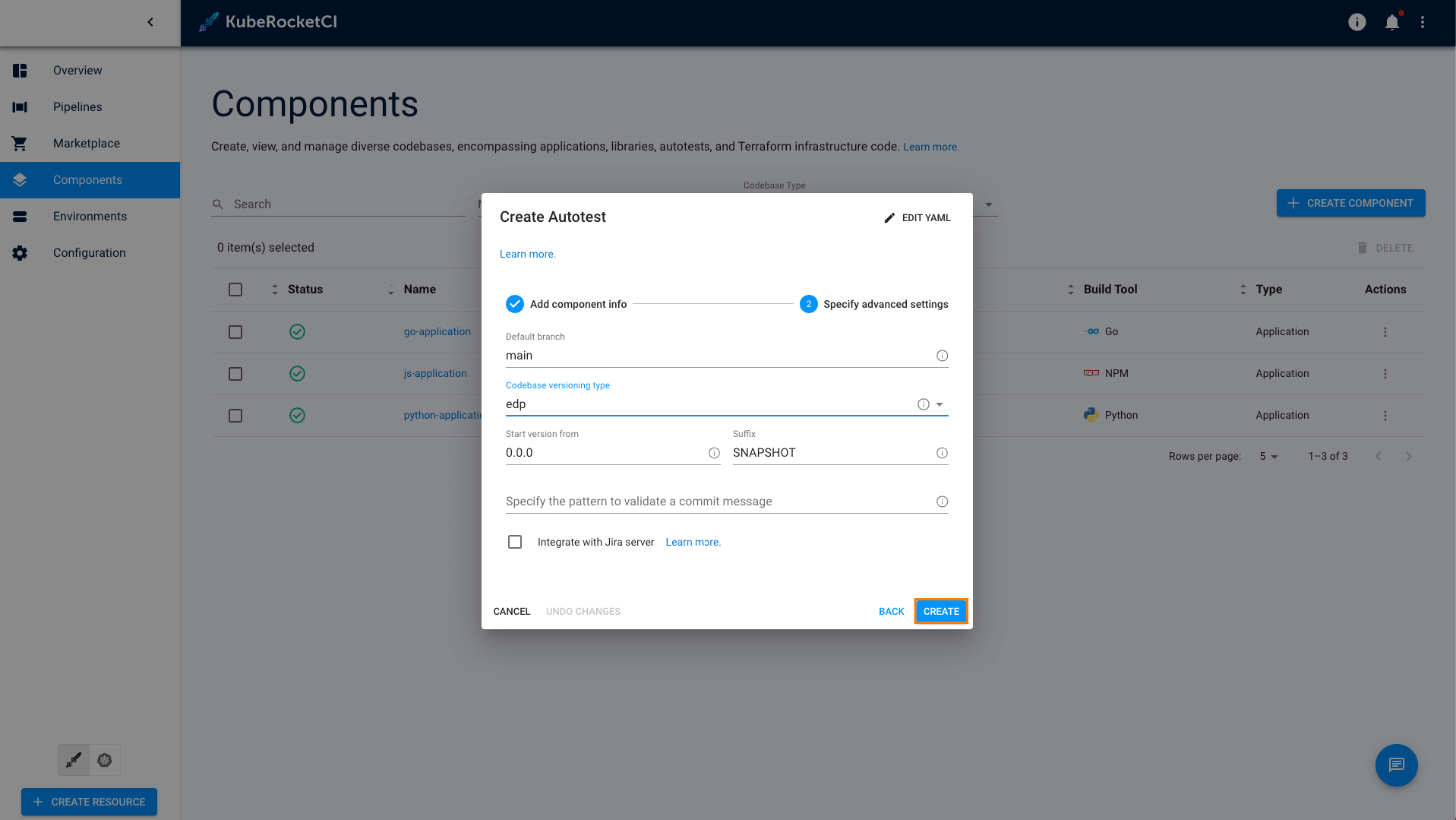Screen dimensions: 1456x820
Task: Open the chat assistant bubble
Action: coord(1396,765)
